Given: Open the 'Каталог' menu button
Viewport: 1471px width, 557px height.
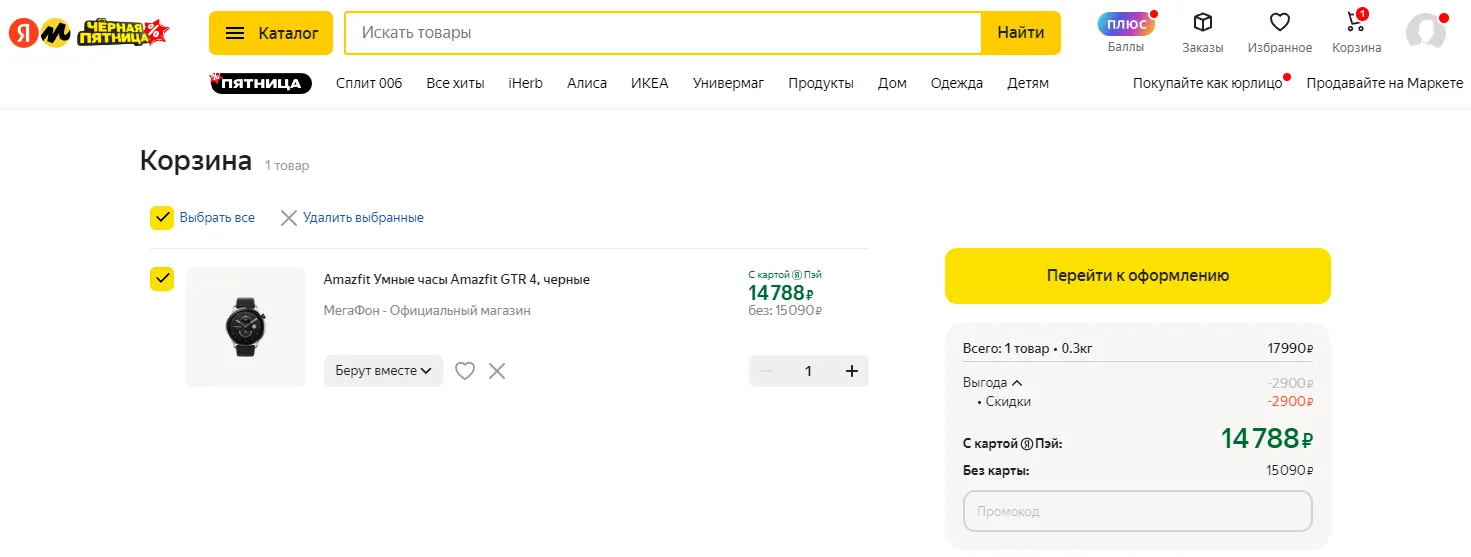Looking at the screenshot, I should click(272, 33).
